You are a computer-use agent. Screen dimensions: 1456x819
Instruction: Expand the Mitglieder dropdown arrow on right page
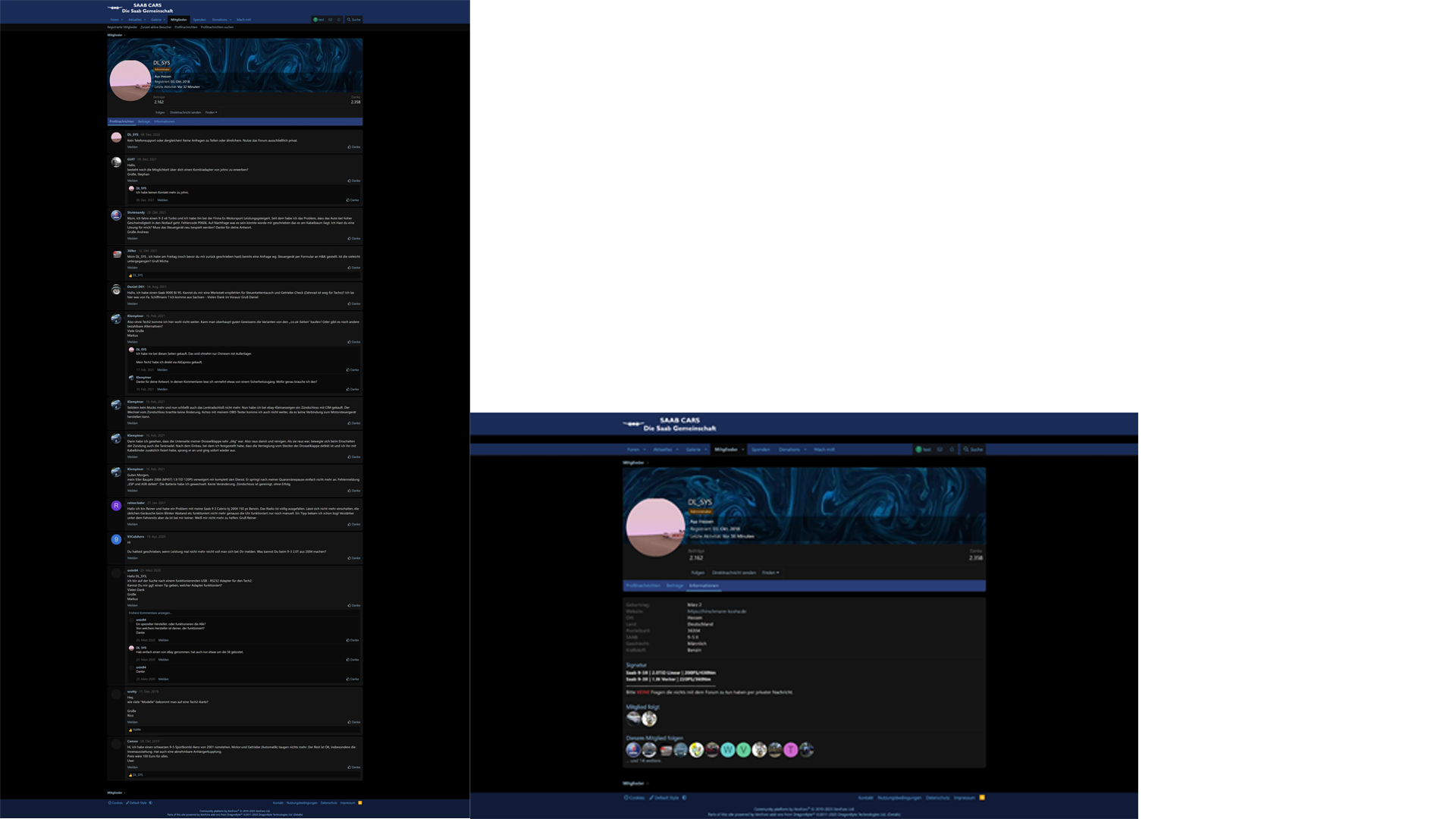[742, 450]
